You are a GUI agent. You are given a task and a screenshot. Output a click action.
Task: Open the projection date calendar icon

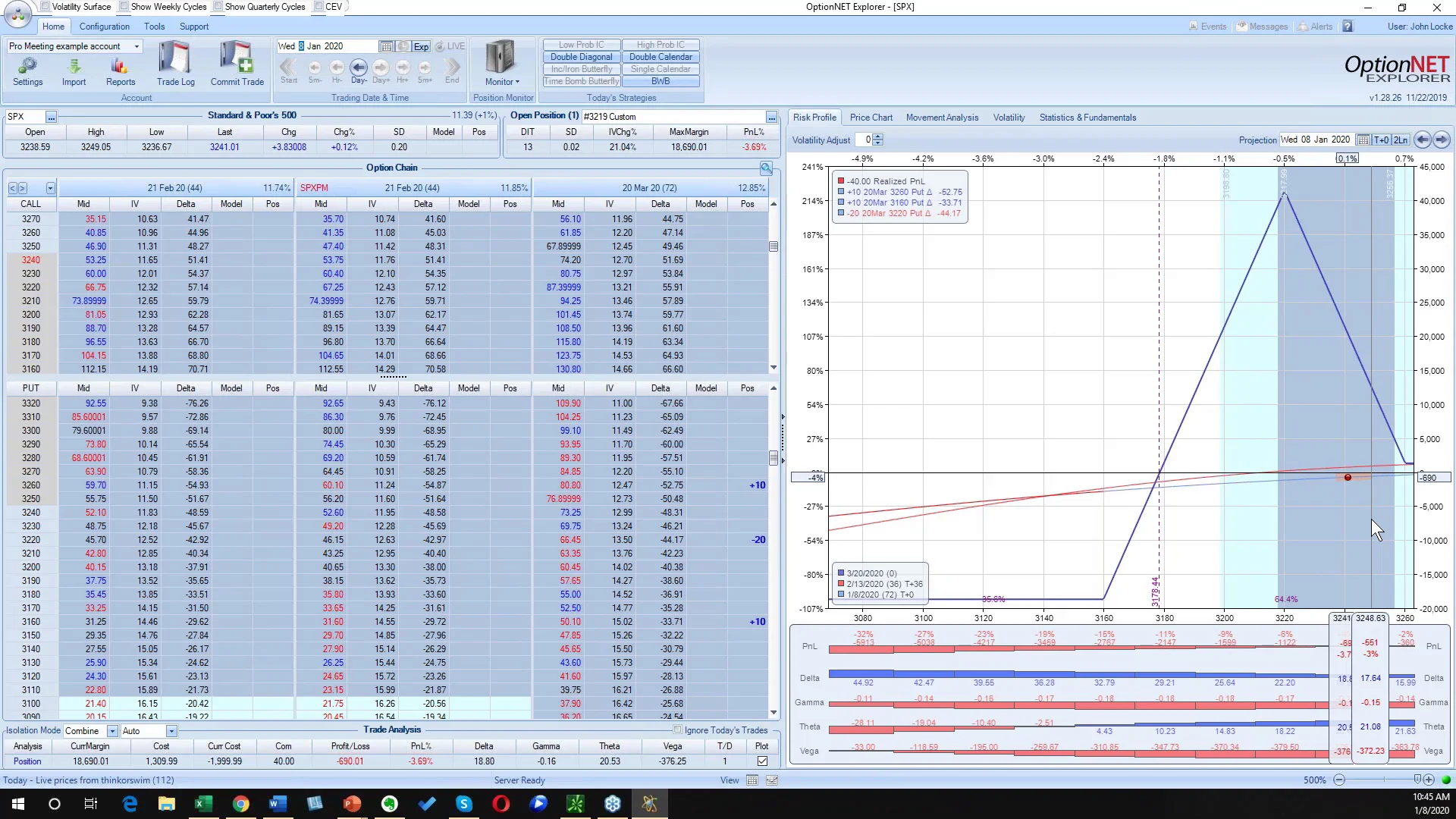(1363, 140)
